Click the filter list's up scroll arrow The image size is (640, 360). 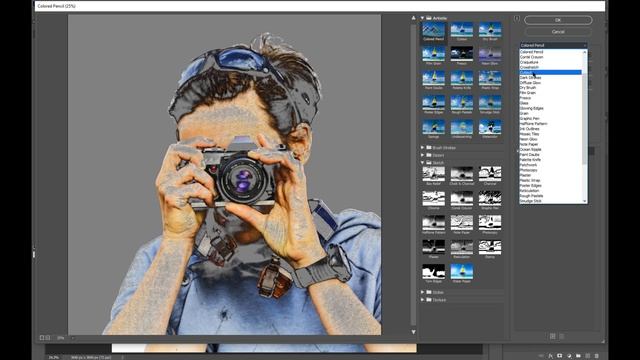(585, 52)
